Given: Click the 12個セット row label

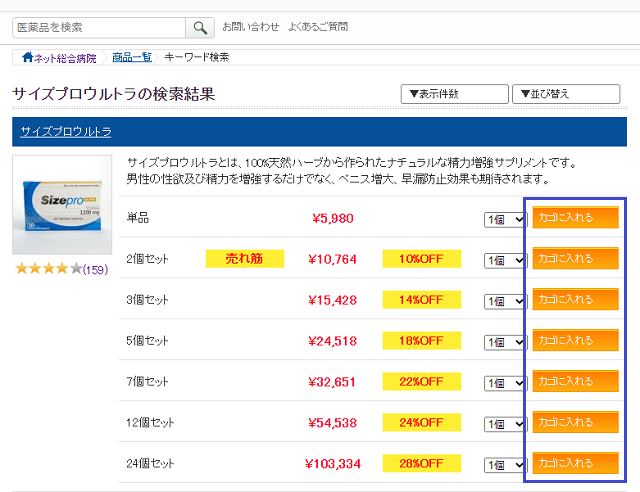Looking at the screenshot, I should pos(150,422).
